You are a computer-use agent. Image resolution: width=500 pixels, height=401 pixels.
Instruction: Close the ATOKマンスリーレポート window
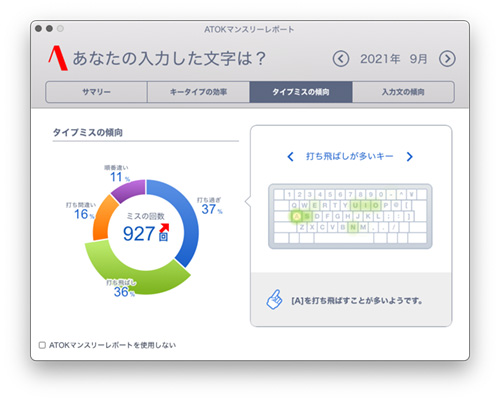pyautogui.click(x=39, y=29)
